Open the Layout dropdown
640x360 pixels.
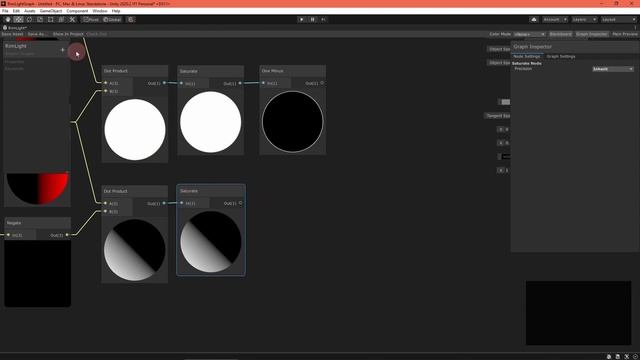619,20
